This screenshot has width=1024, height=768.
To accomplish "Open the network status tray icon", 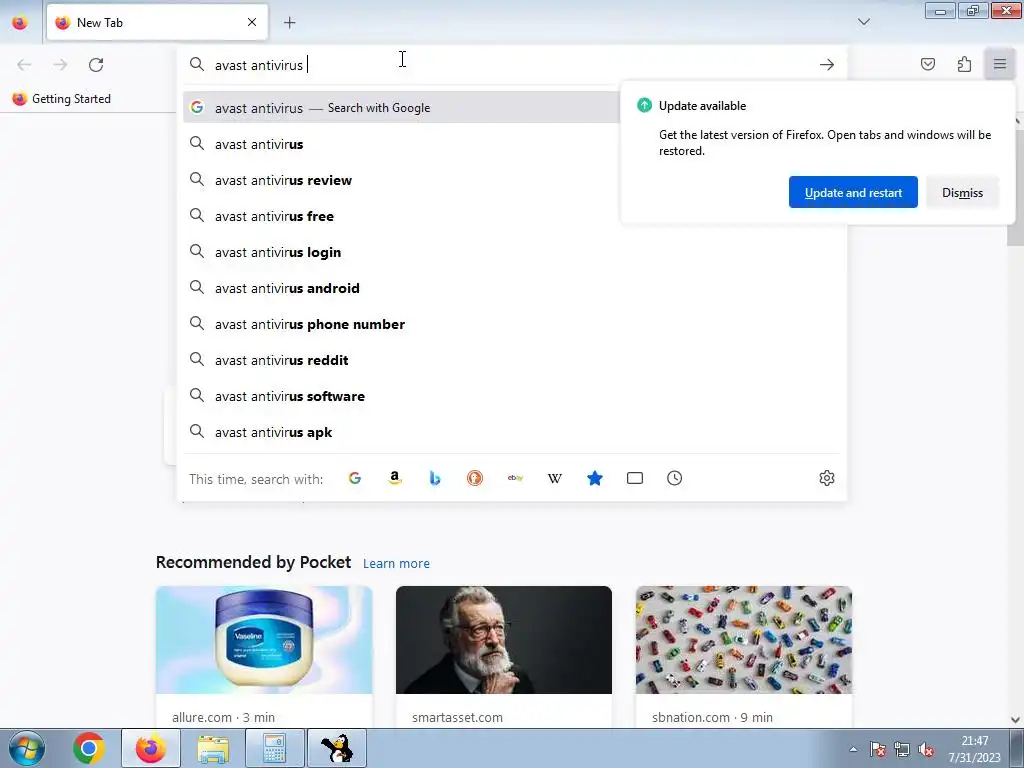I will 902,749.
